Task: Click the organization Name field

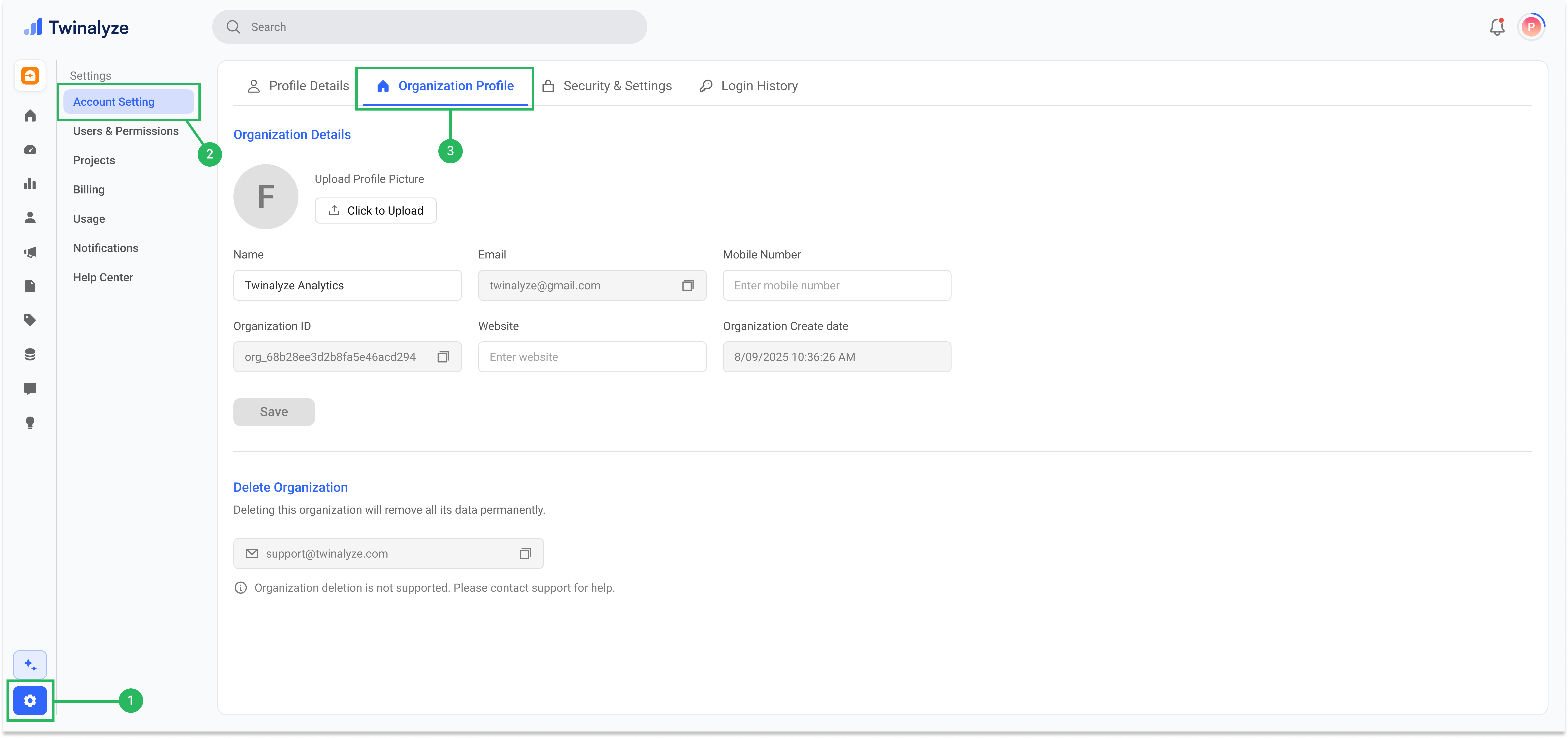Action: 347,285
